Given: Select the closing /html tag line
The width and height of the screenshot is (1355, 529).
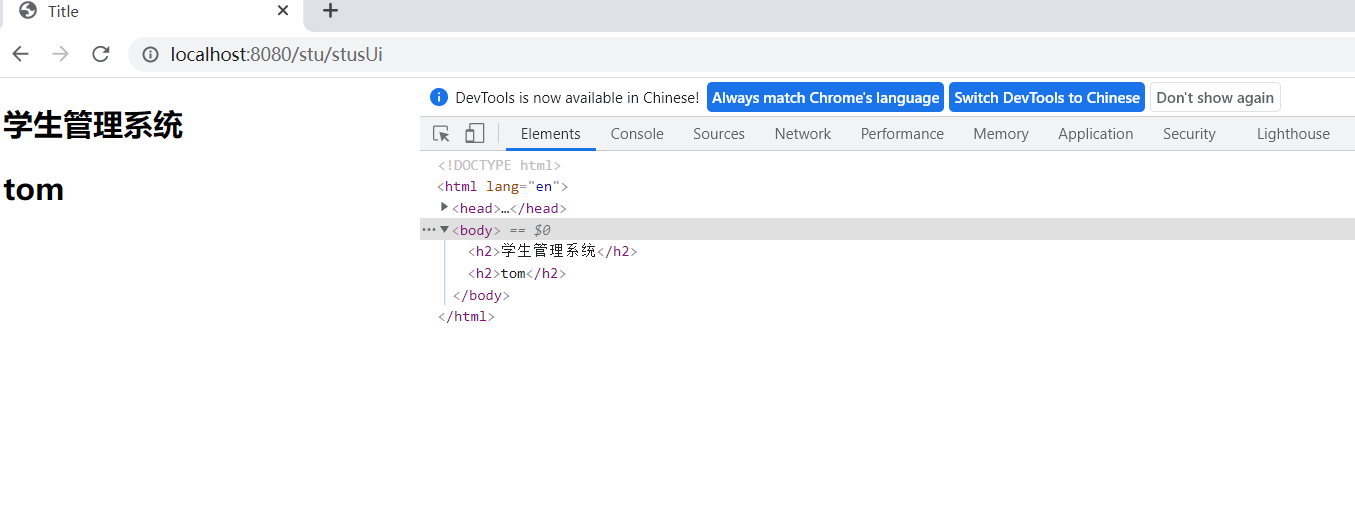Looking at the screenshot, I should [466, 316].
